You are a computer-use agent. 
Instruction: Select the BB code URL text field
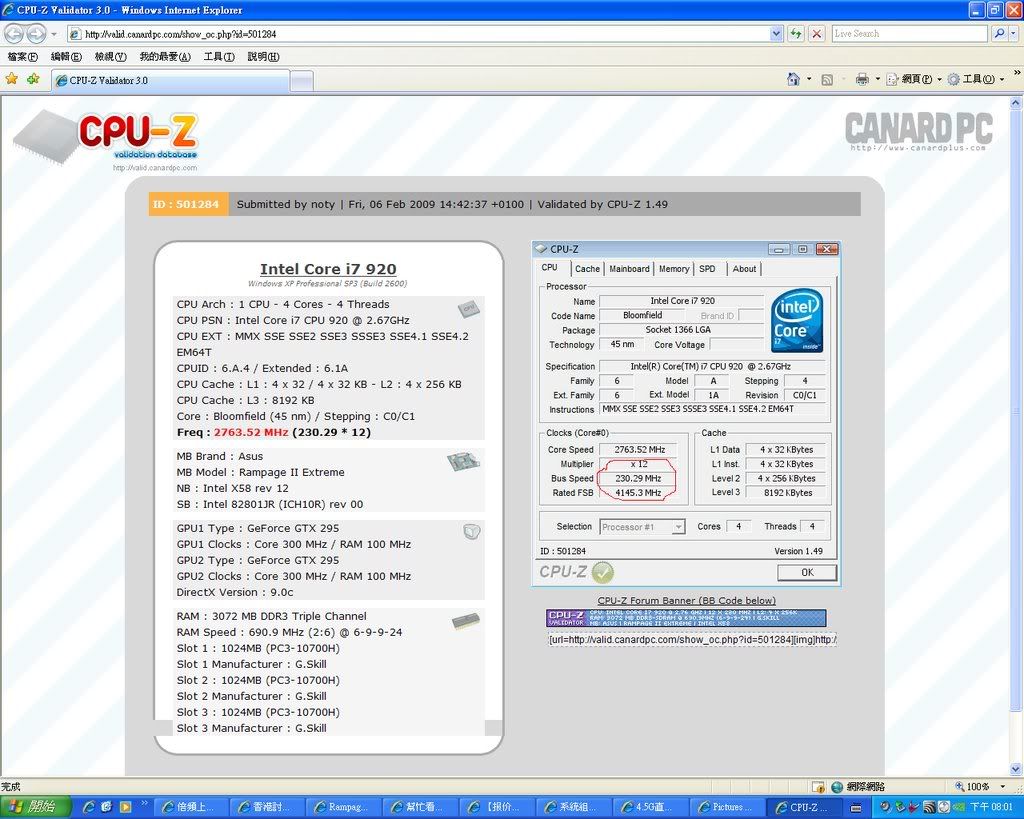click(x=692, y=640)
